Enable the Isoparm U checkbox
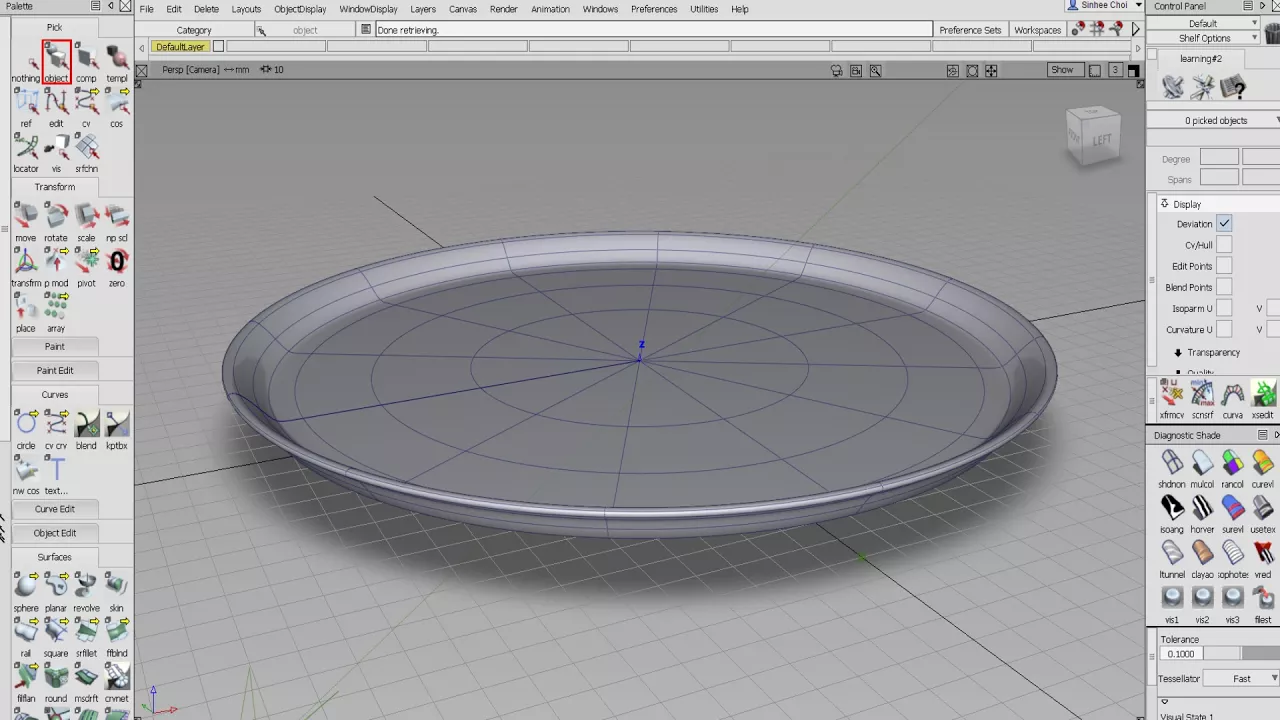 coord(1224,308)
